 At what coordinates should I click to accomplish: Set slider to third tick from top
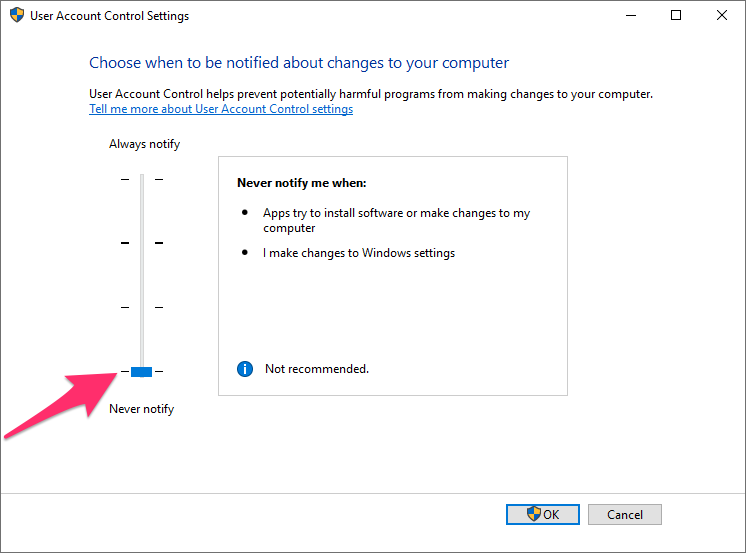pyautogui.click(x=142, y=307)
